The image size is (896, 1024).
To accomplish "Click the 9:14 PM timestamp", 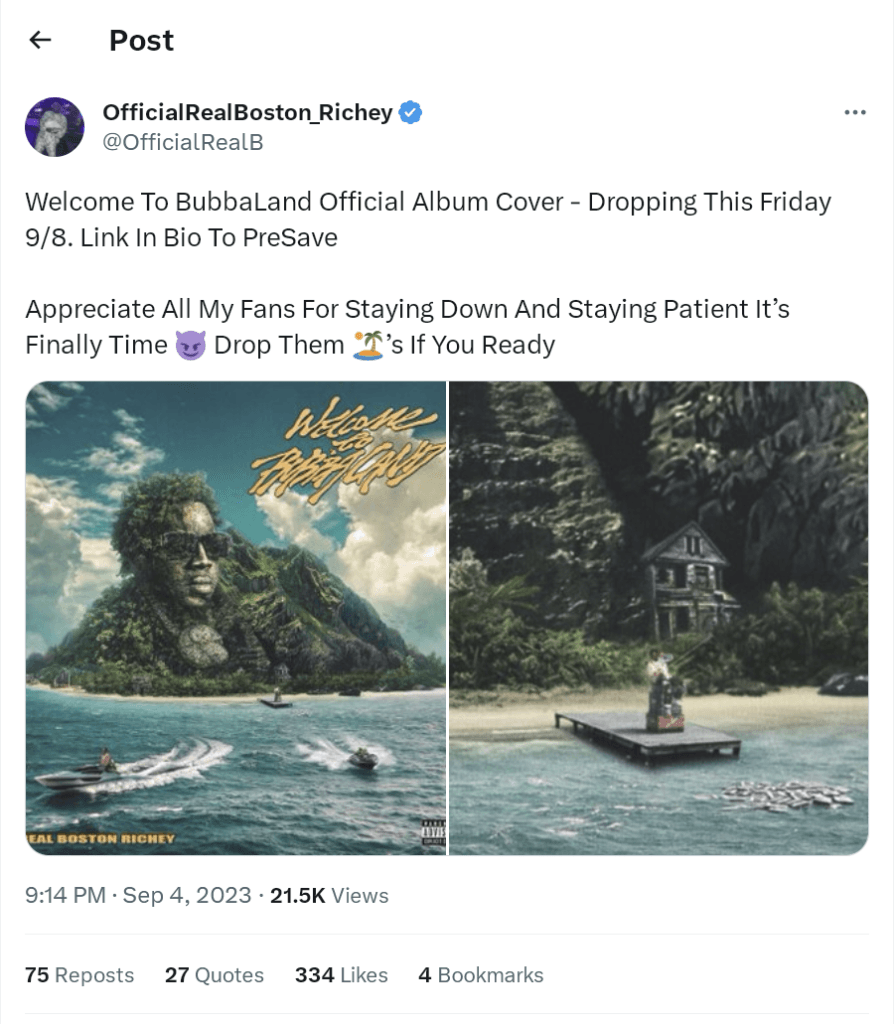I will 65,895.
